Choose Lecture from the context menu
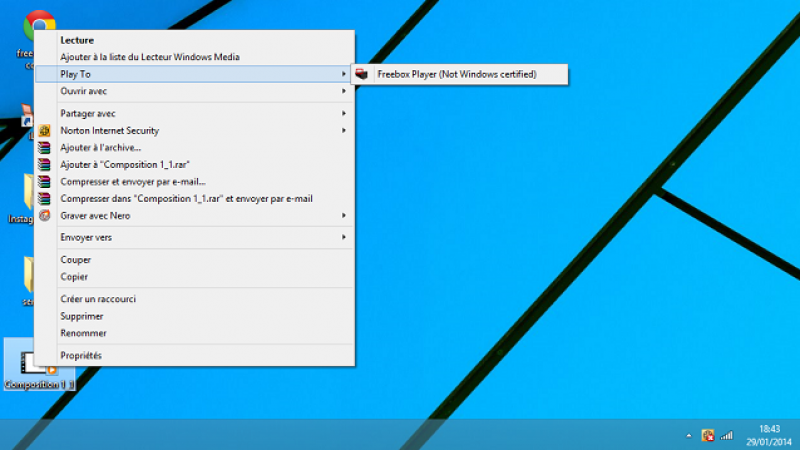This screenshot has height=450, width=800. pos(77,40)
